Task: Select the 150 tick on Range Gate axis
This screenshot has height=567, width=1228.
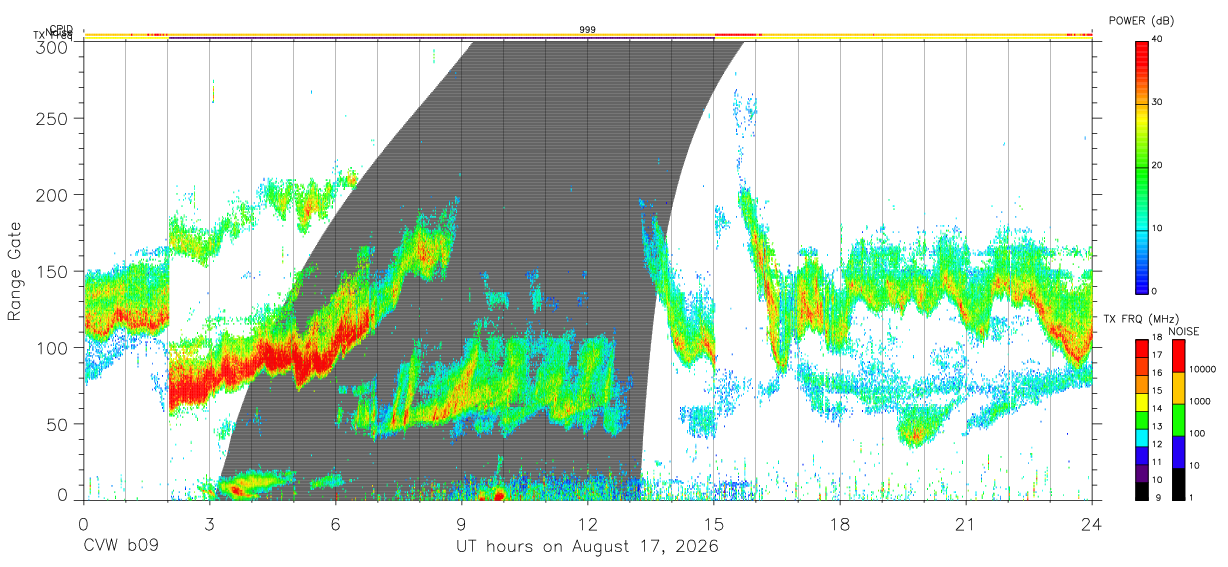Action: click(x=54, y=271)
